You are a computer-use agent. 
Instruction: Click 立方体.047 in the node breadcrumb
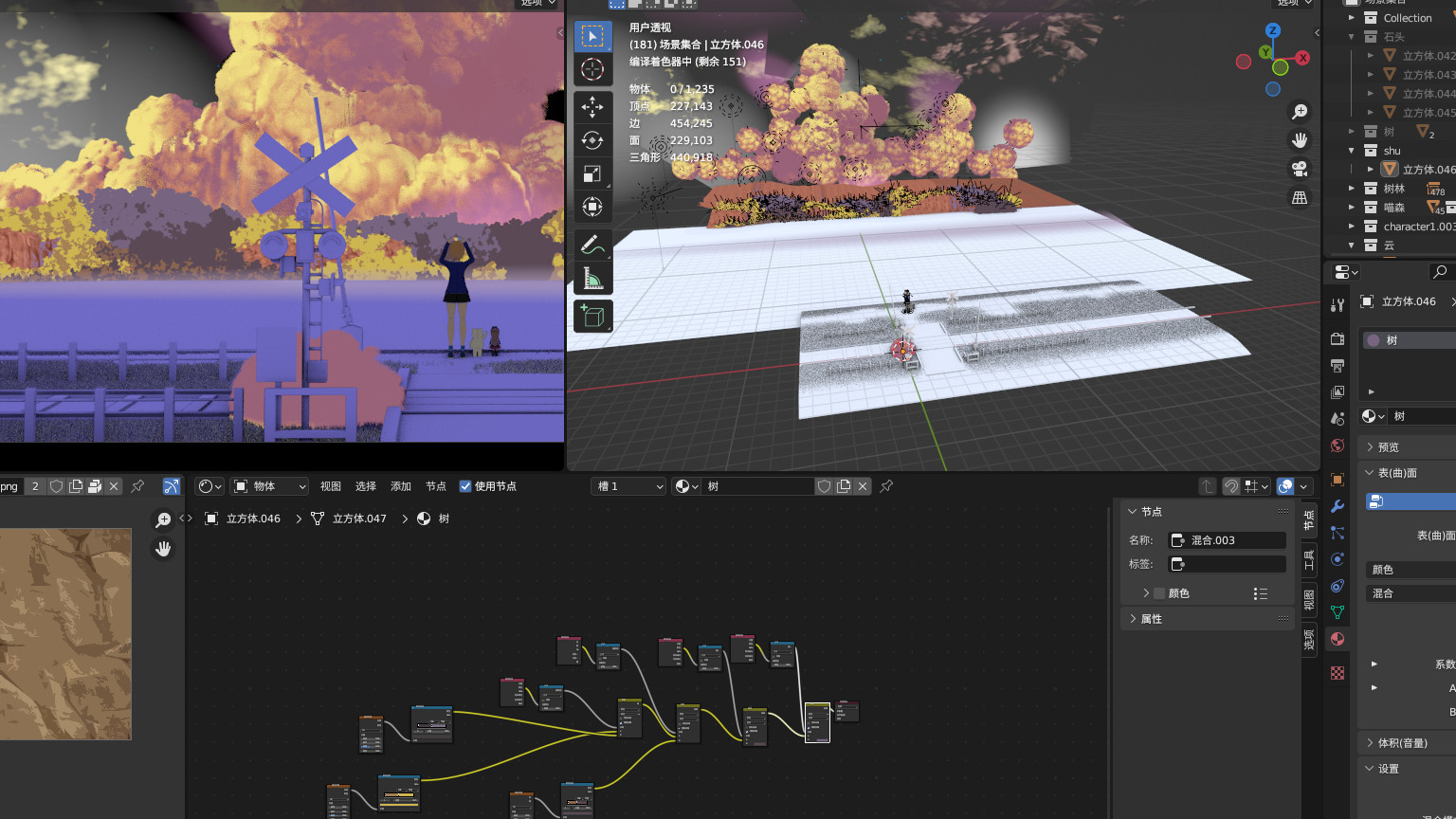click(x=358, y=519)
